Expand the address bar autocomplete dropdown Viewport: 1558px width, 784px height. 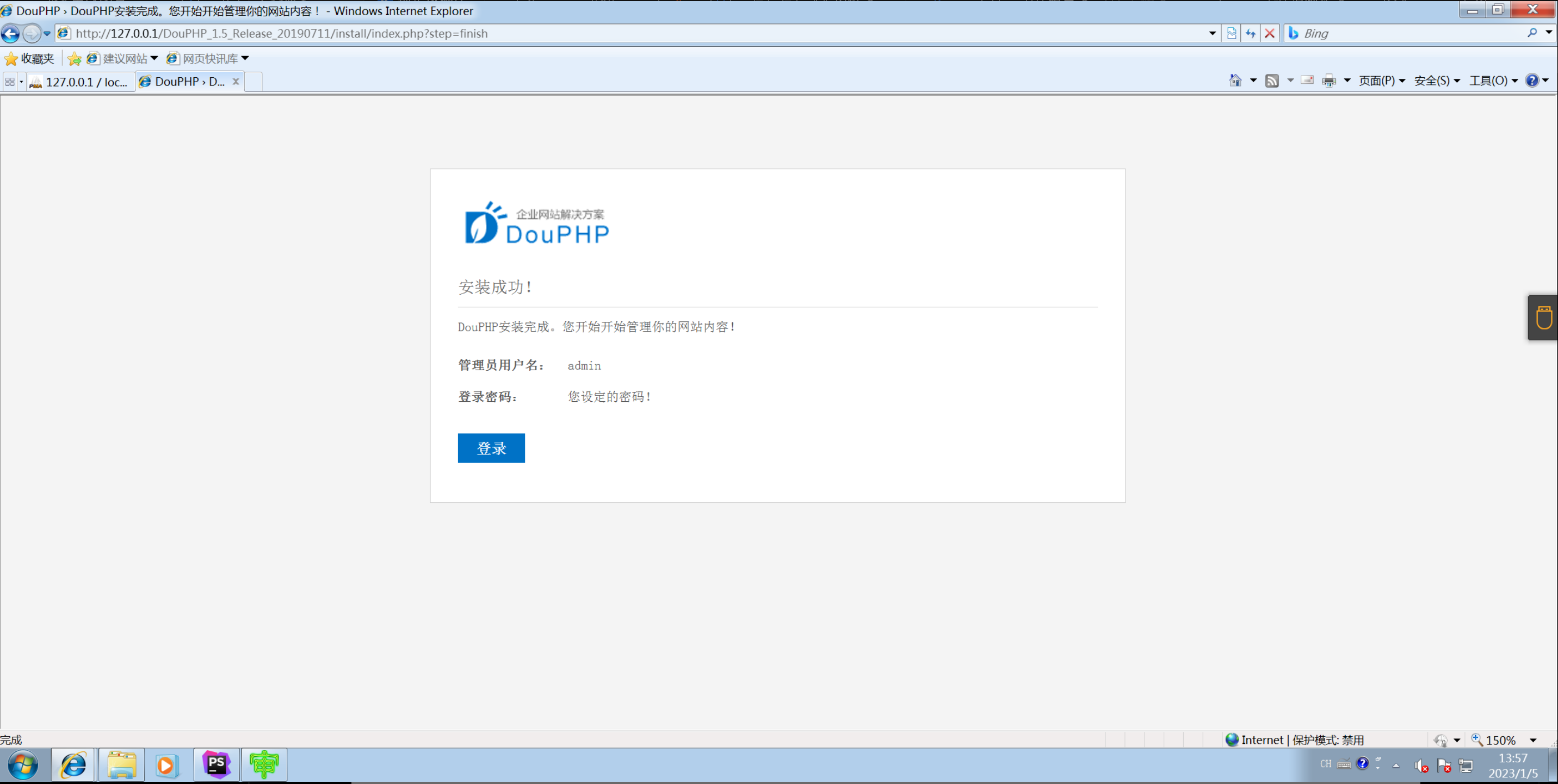coord(1212,33)
